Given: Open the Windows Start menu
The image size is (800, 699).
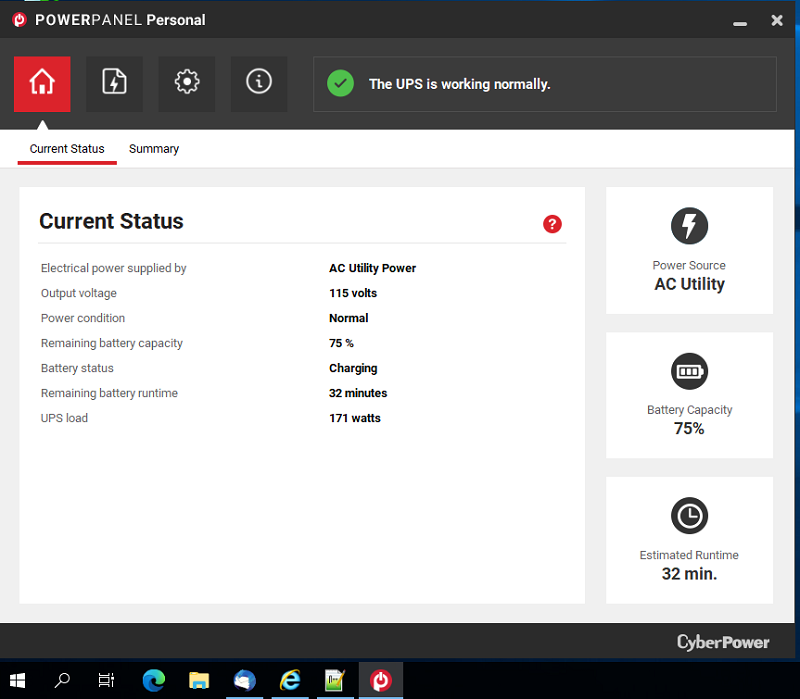Looking at the screenshot, I should point(18,680).
